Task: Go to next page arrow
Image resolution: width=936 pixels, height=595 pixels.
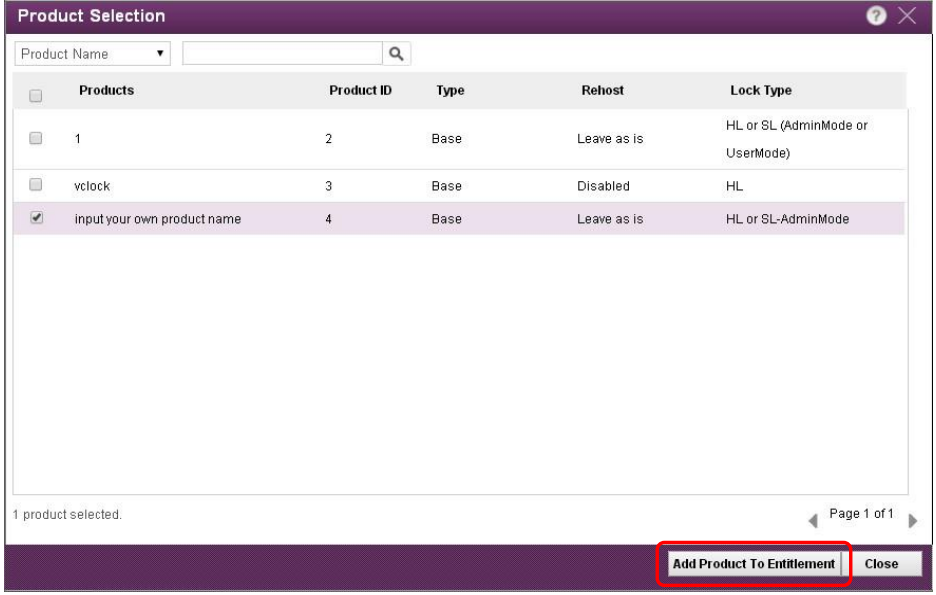Action: tap(911, 520)
